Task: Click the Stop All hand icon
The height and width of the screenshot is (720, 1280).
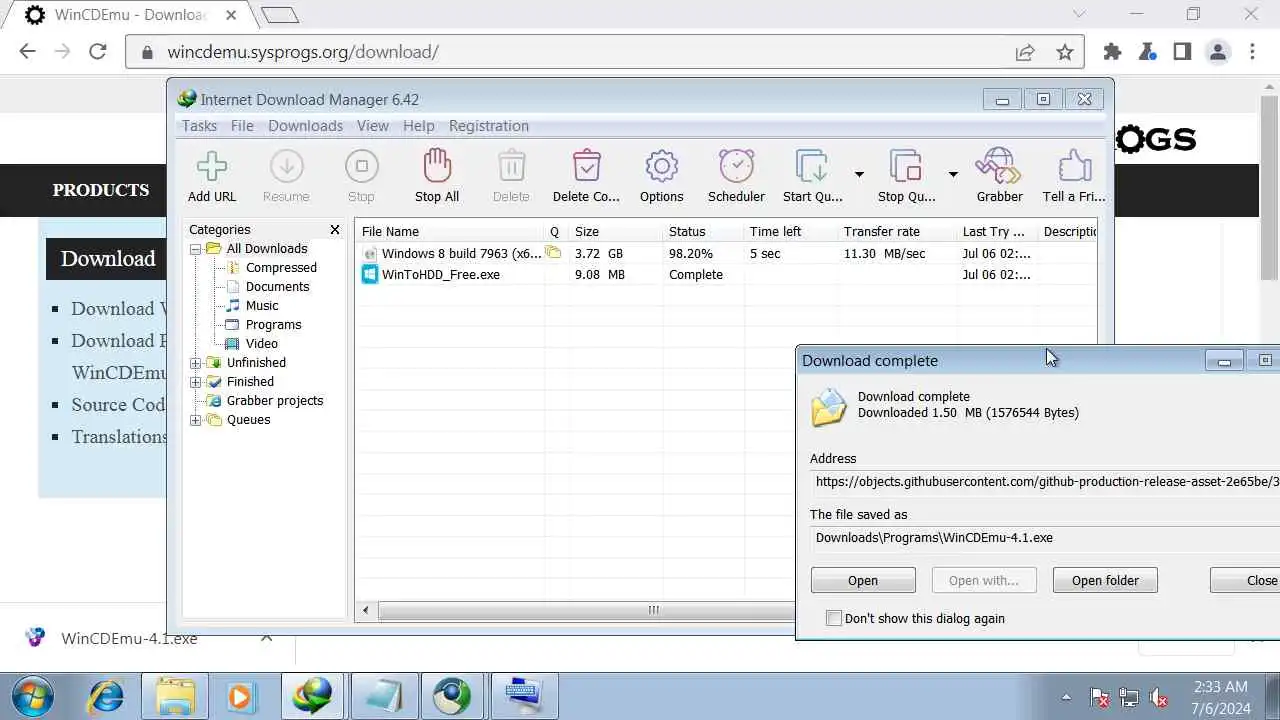Action: (437, 167)
